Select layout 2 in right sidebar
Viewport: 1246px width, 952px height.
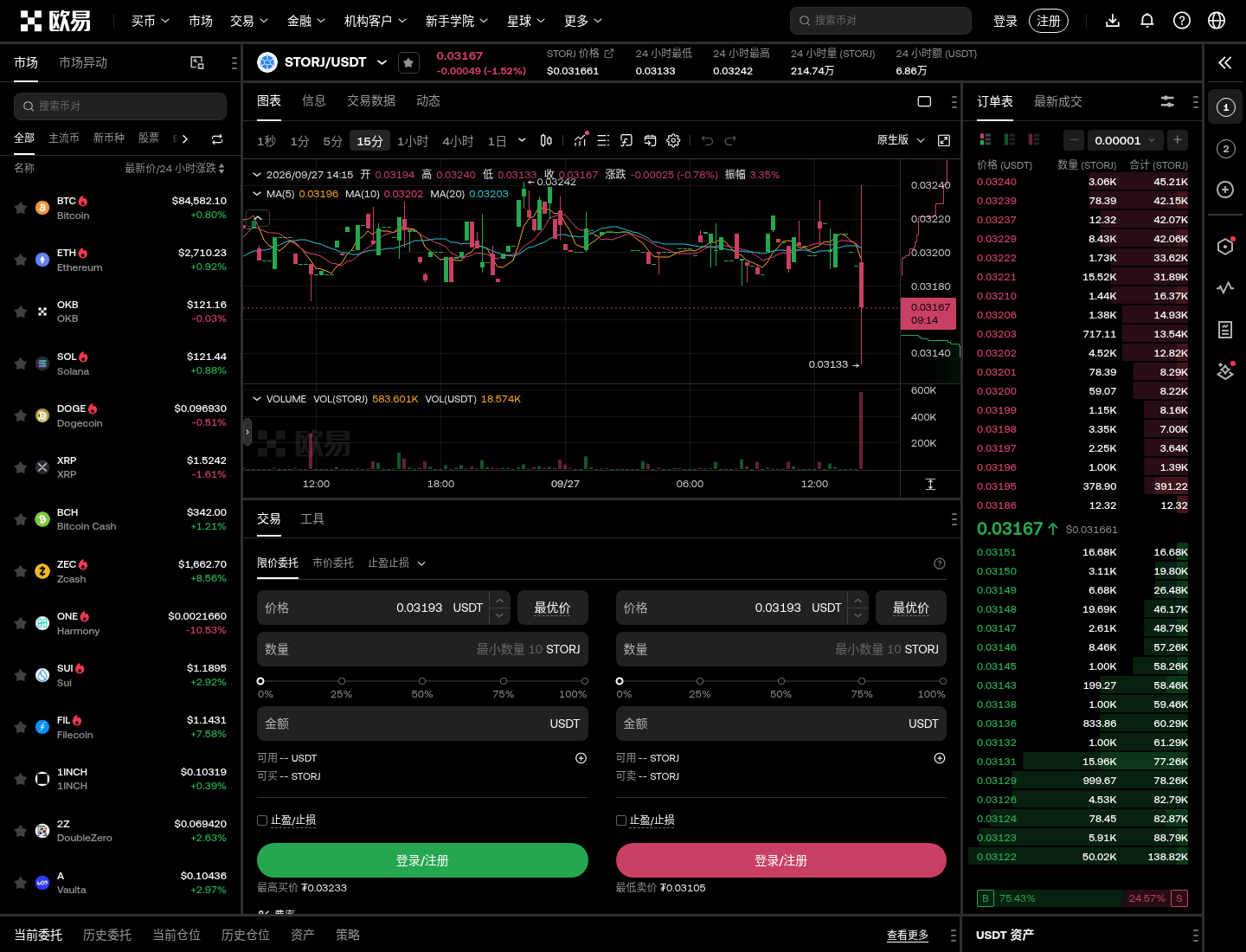pos(1225,149)
